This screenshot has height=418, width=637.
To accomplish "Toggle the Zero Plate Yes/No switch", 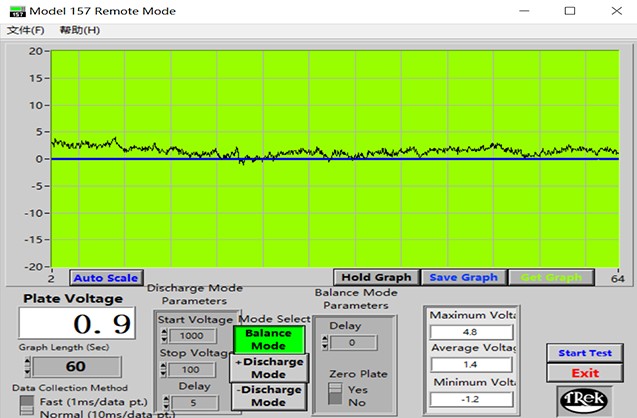I will click(x=334, y=395).
